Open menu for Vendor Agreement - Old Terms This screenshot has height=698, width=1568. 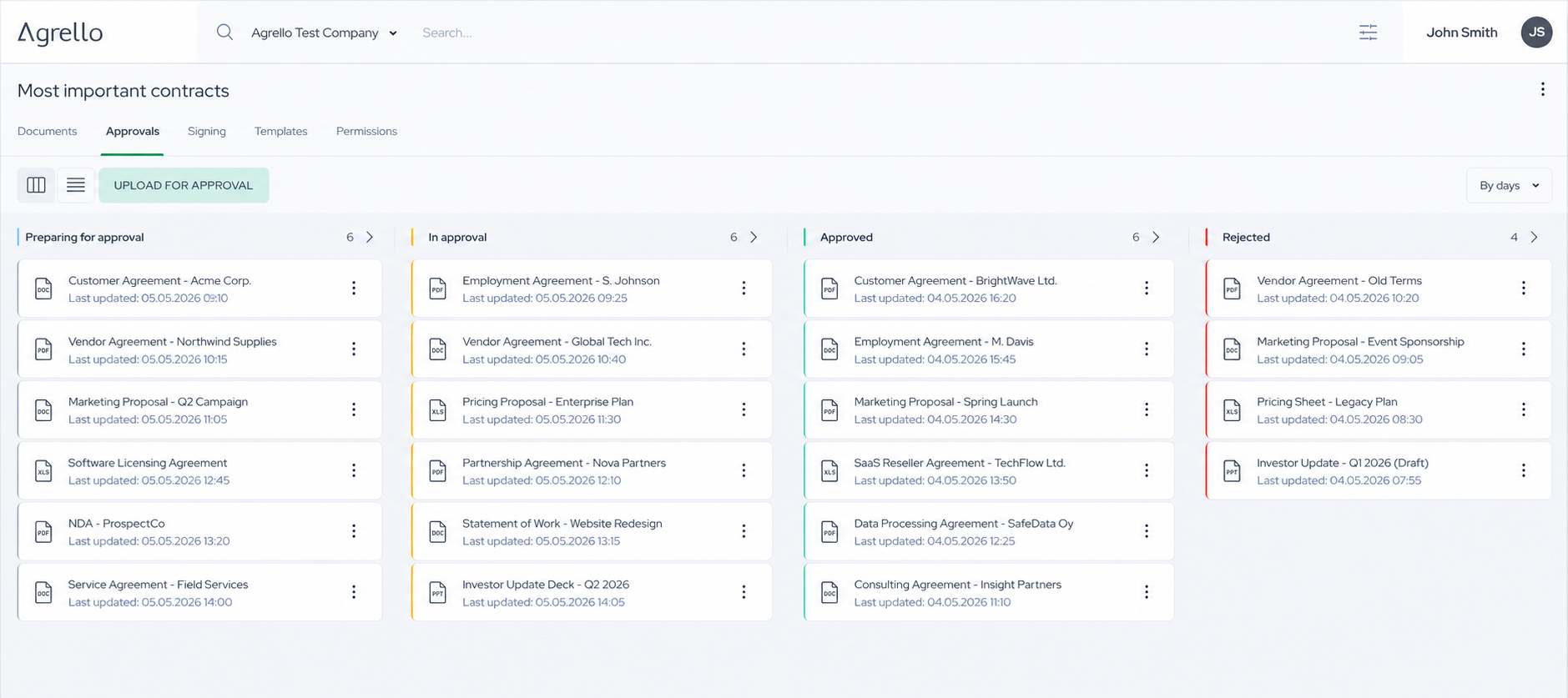coord(1524,288)
